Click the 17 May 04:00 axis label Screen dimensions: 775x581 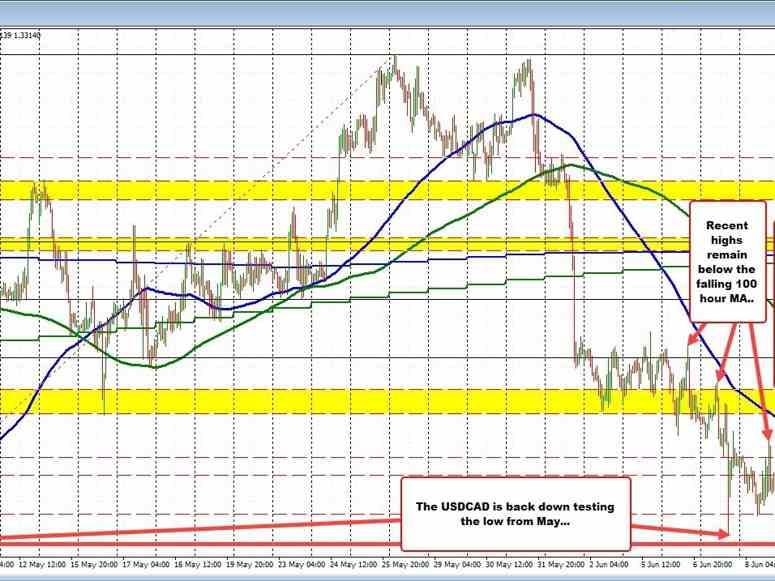tap(146, 564)
